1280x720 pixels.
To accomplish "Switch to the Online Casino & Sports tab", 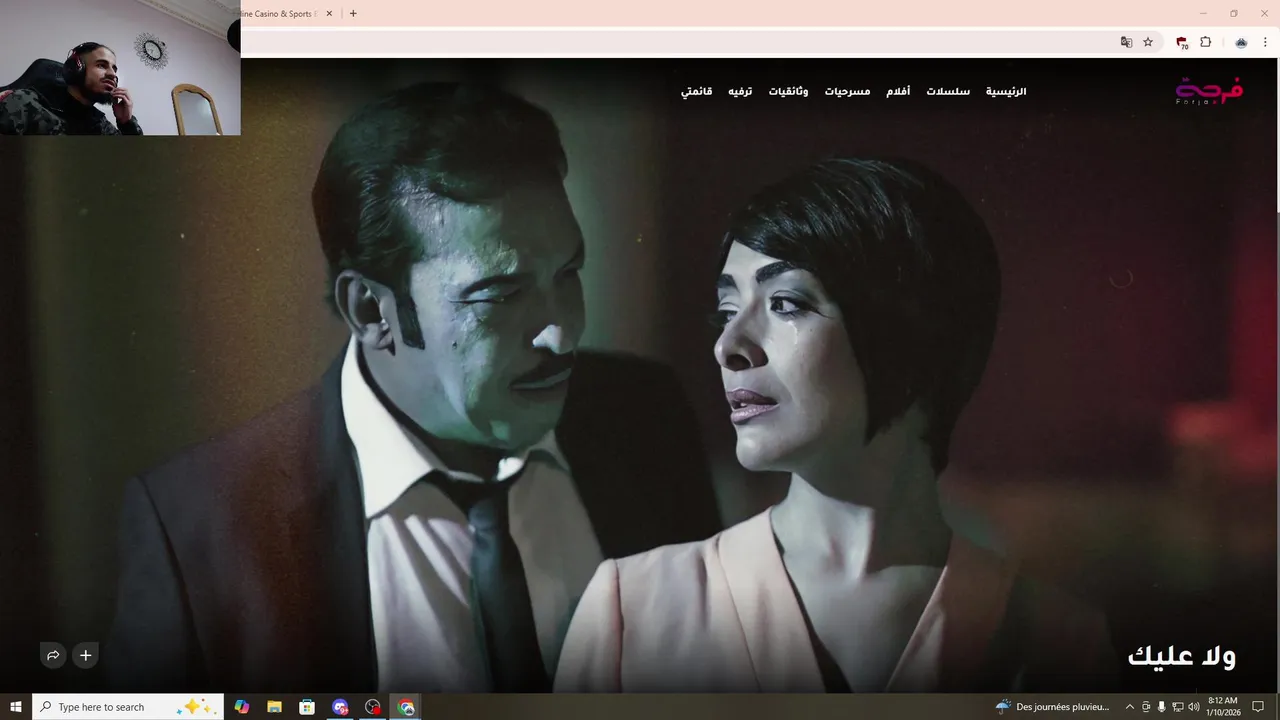I will (x=280, y=14).
